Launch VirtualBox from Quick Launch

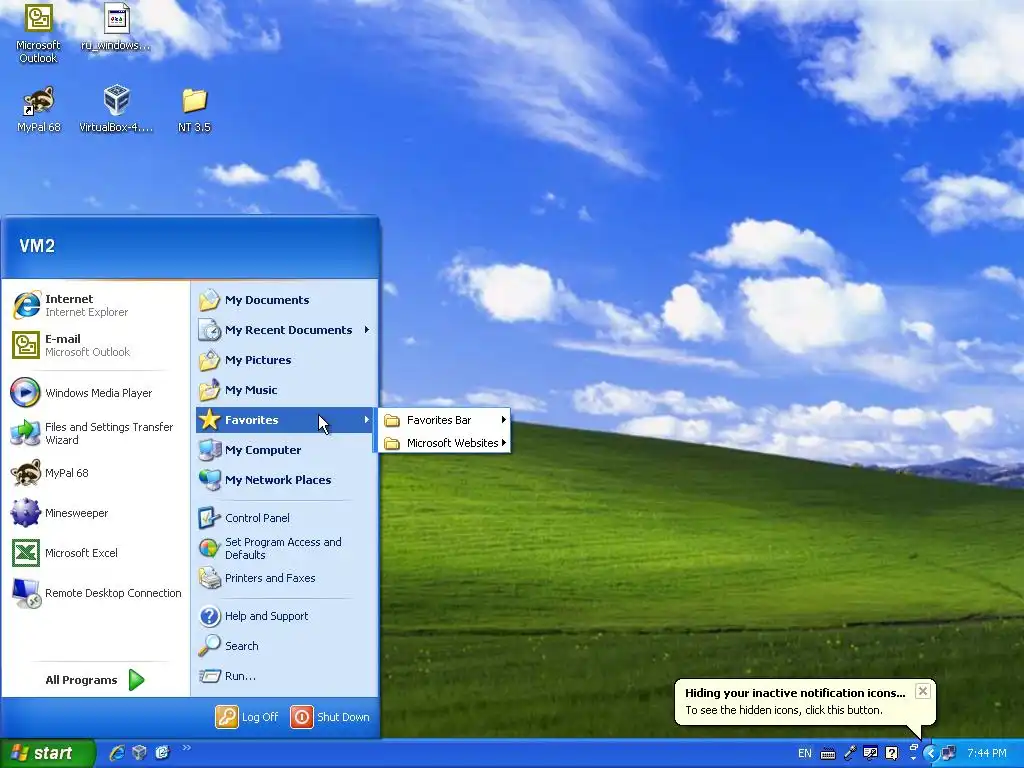(x=139, y=753)
